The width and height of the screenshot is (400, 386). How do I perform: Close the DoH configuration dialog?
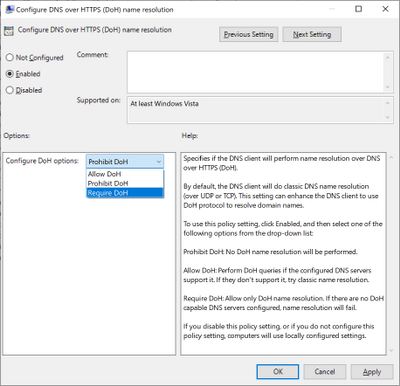tap(385, 9)
